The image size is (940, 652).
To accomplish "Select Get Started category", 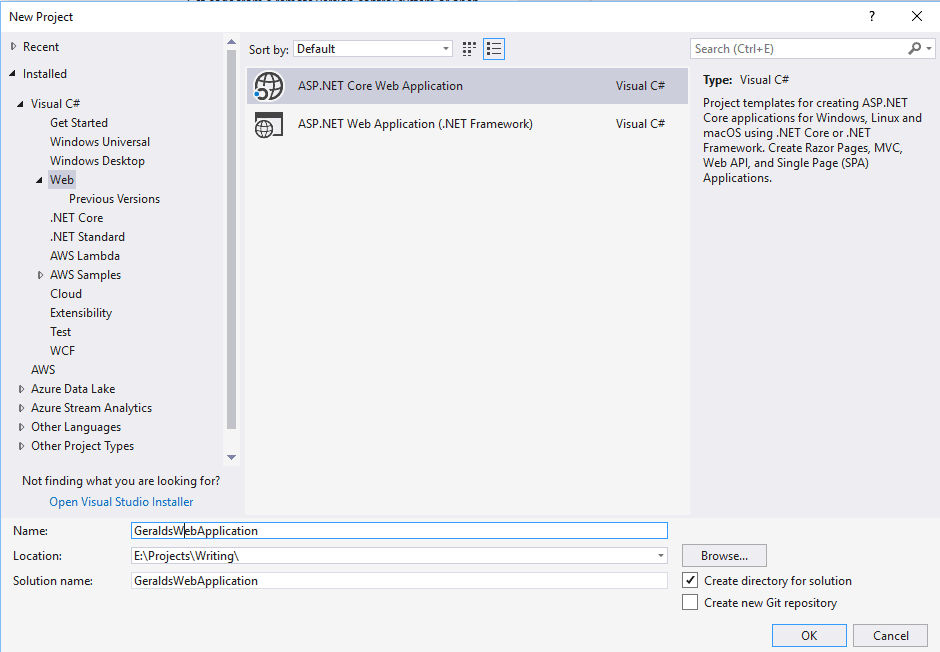I will coord(79,123).
